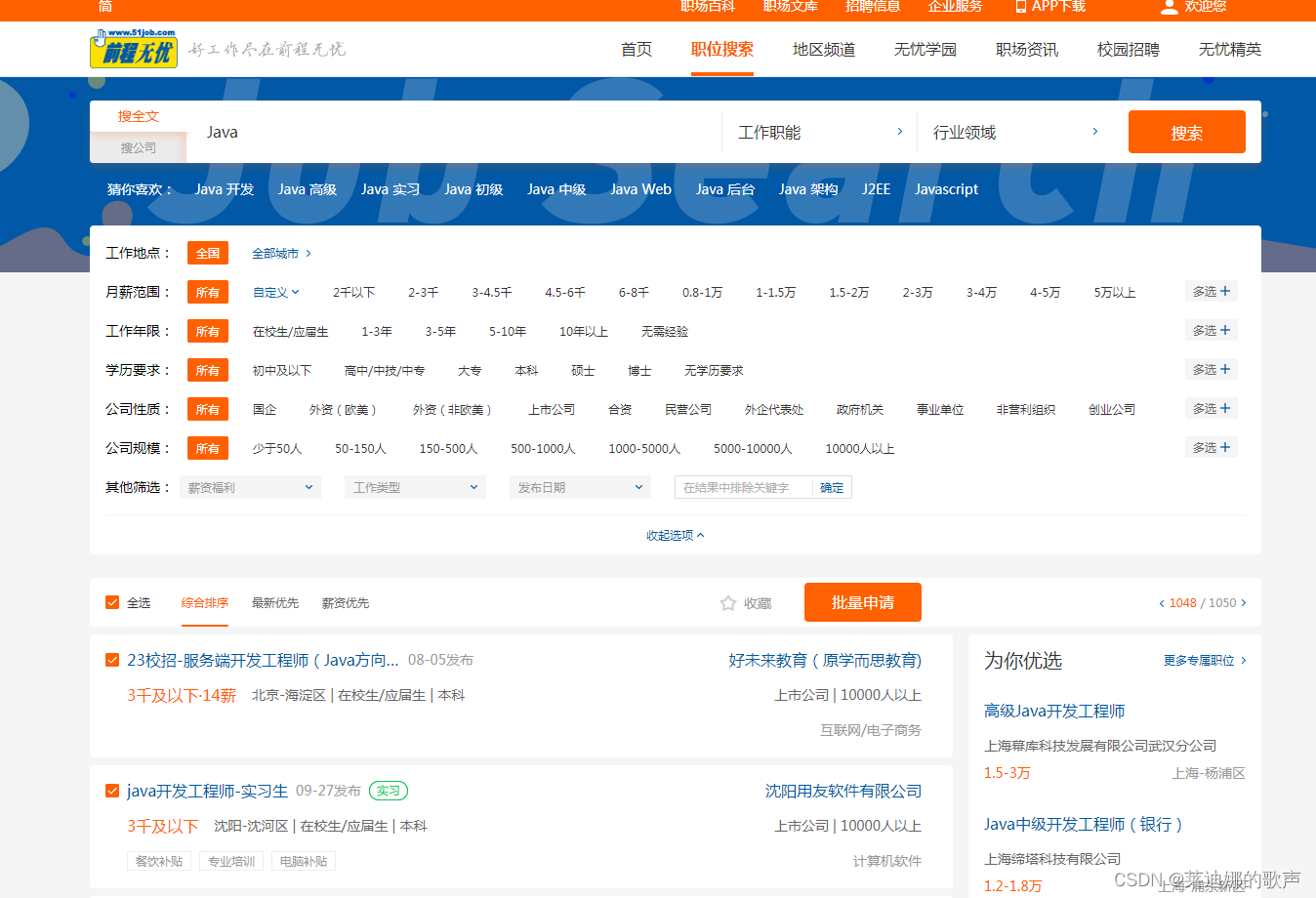Viewport: 1316px width, 898px height.
Task: Open 沈阳用友软件有限公司 company link
Action: coord(843,791)
